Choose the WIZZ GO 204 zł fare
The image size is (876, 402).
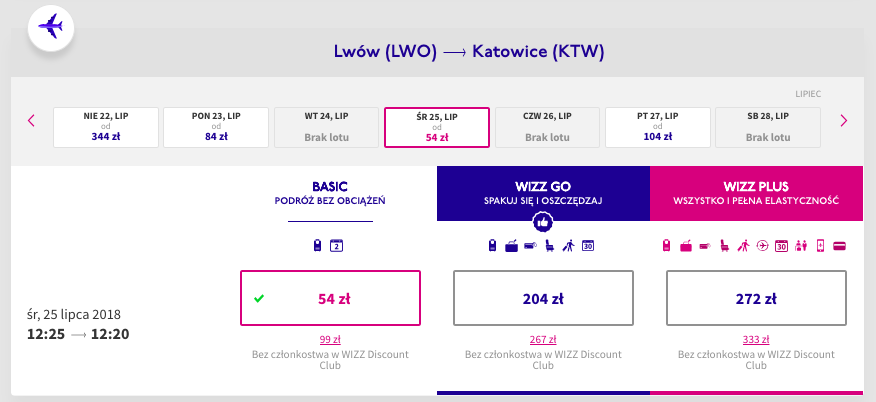[543, 298]
